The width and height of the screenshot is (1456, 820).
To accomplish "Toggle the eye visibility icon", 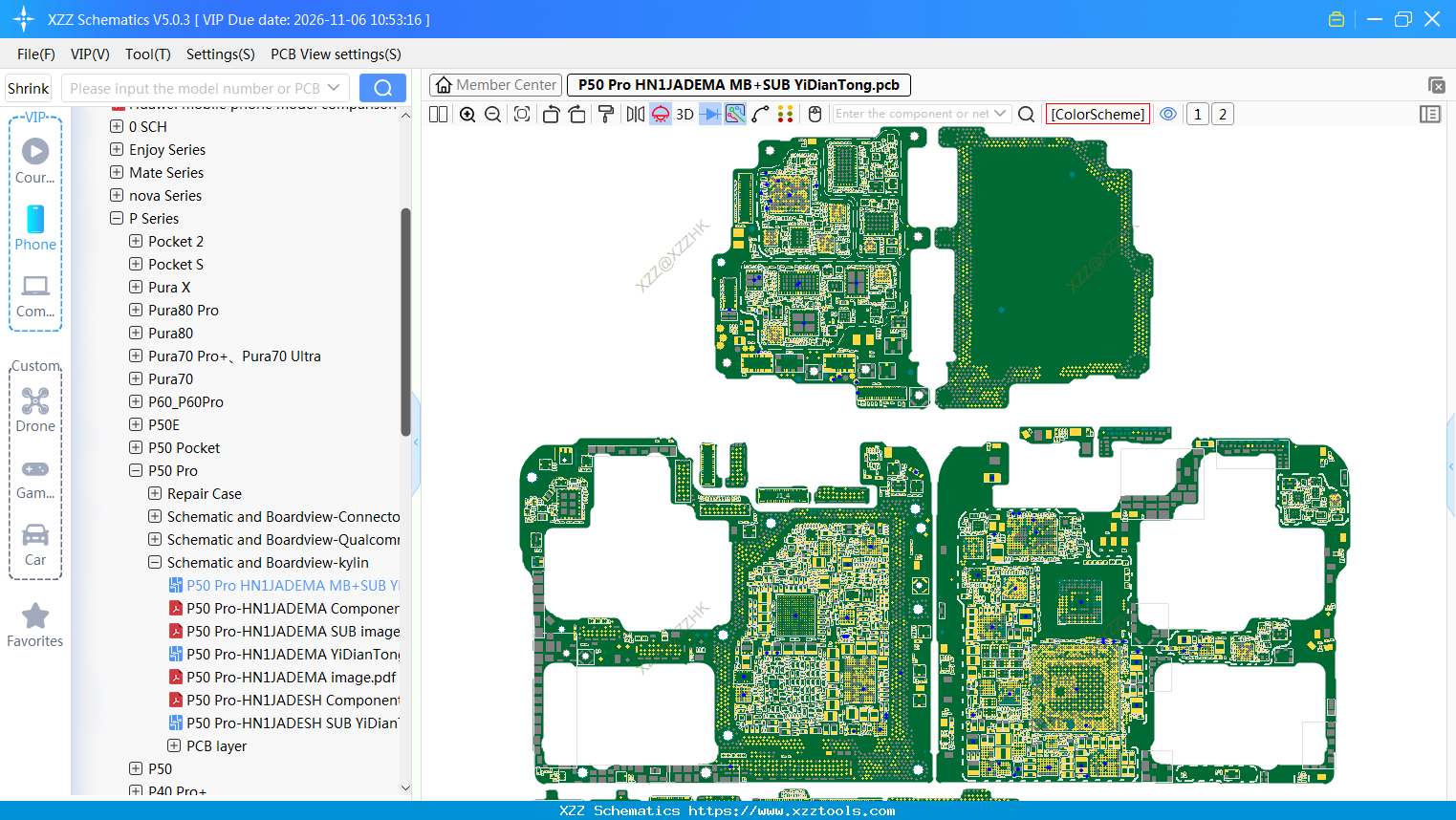I will coord(1168,114).
